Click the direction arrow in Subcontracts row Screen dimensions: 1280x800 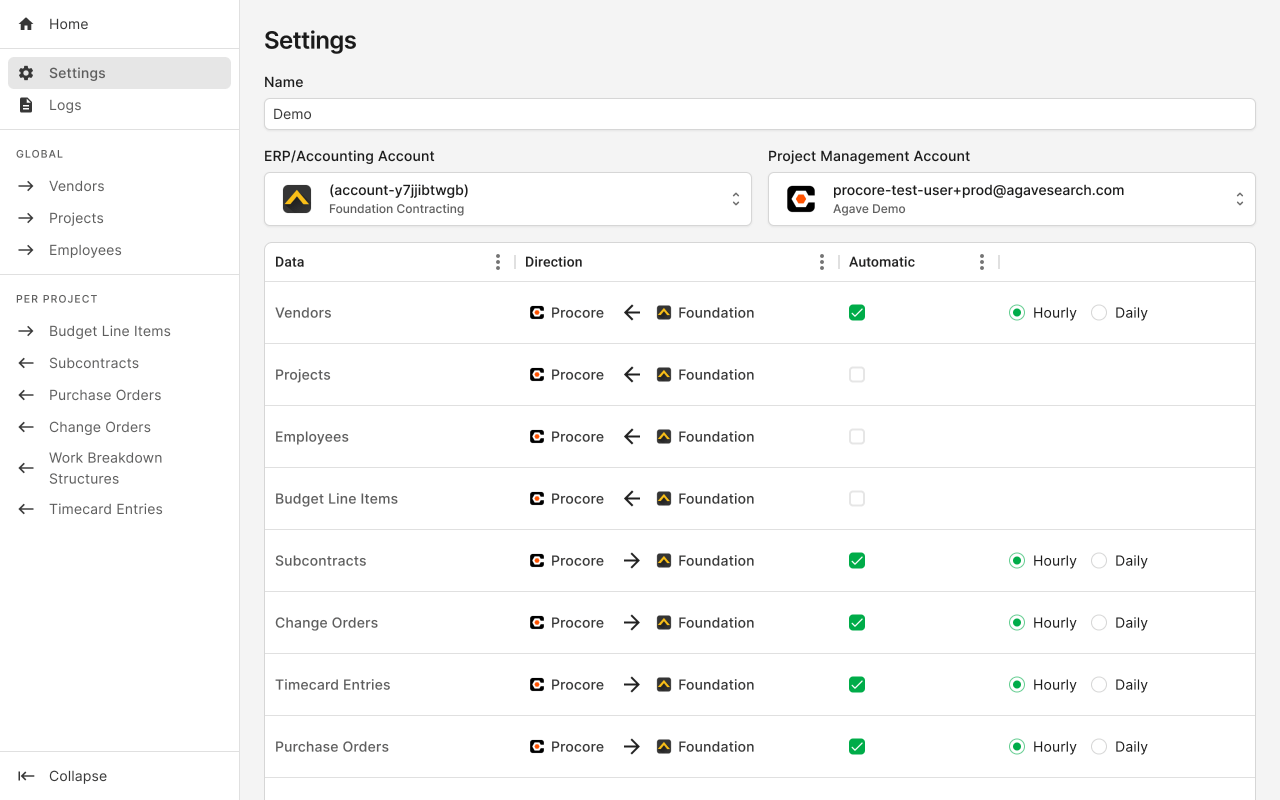click(x=631, y=561)
